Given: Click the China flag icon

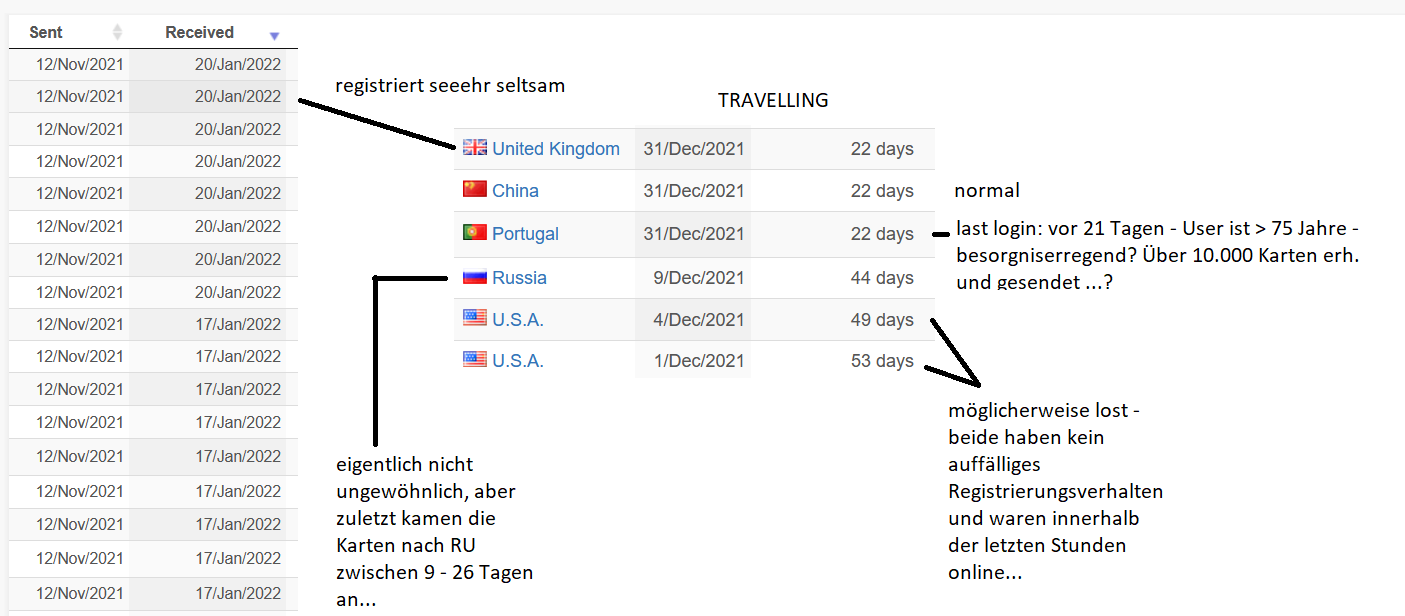Looking at the screenshot, I should point(475,190).
